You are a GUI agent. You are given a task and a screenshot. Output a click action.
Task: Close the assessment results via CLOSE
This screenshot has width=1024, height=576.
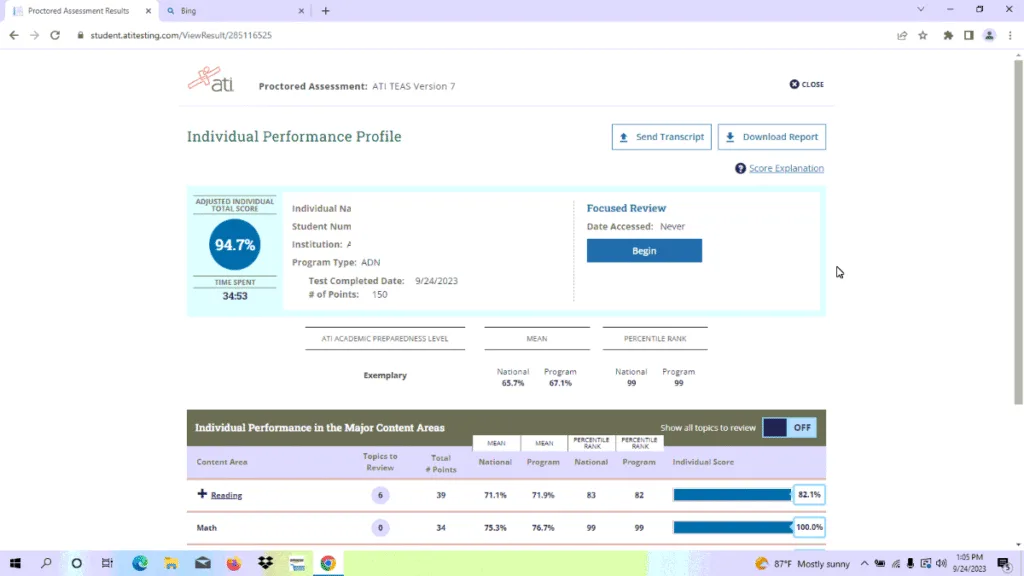pos(806,85)
